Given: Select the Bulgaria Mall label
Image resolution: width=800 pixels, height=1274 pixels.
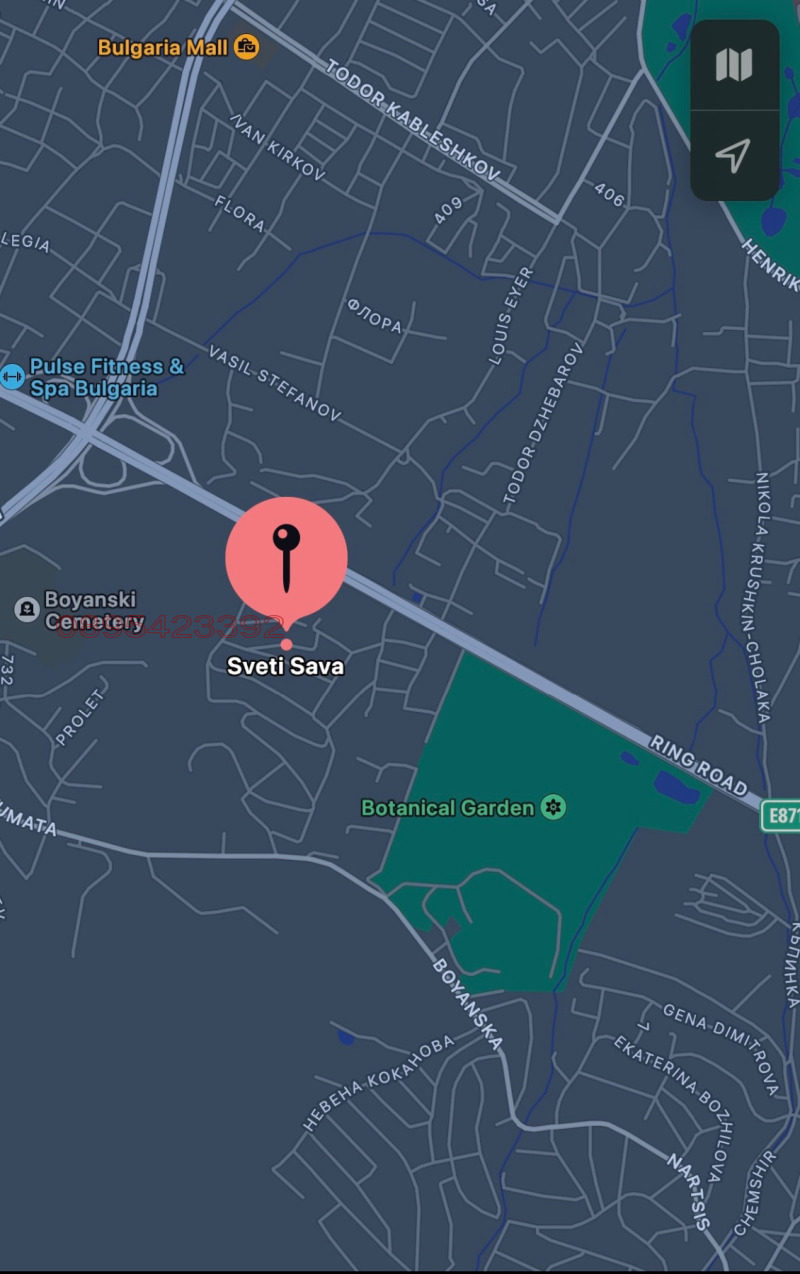Looking at the screenshot, I should [x=163, y=47].
